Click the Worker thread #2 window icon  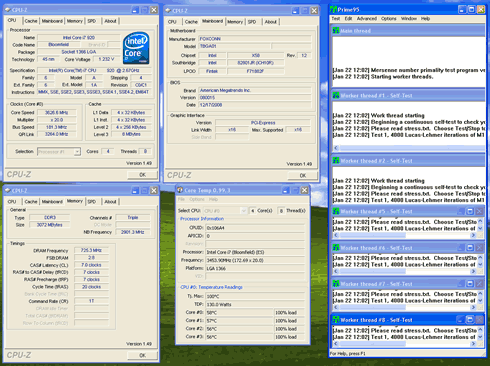336,161
